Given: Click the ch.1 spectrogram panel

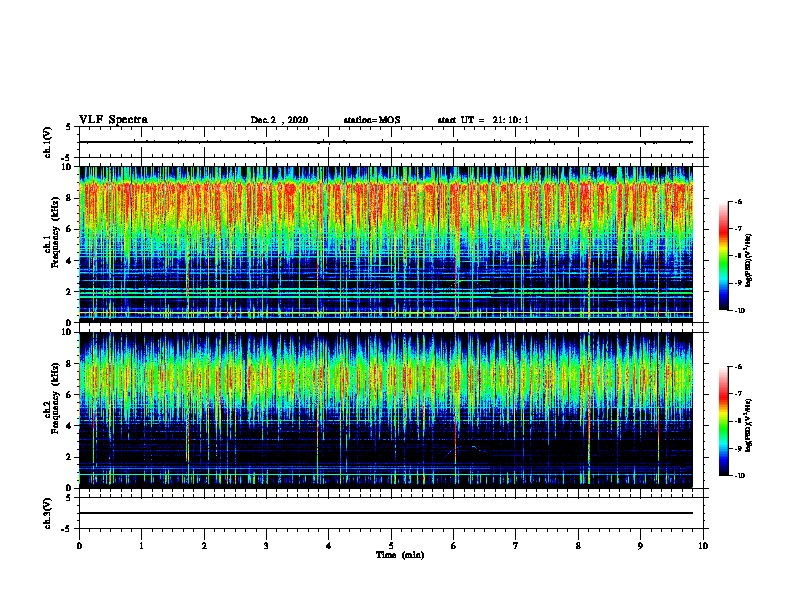Looking at the screenshot, I should tap(386, 244).
